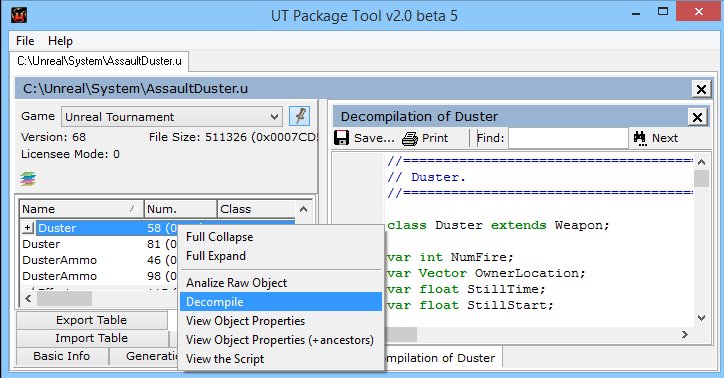Select Decompile in the context menu
Screen dimensions: 724x378
click(281, 301)
